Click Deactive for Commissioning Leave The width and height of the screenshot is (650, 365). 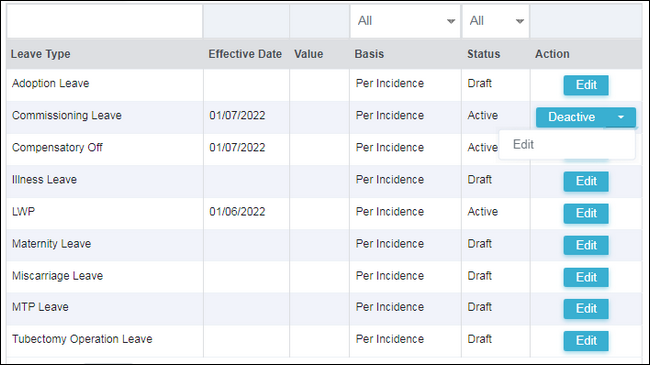coord(571,117)
